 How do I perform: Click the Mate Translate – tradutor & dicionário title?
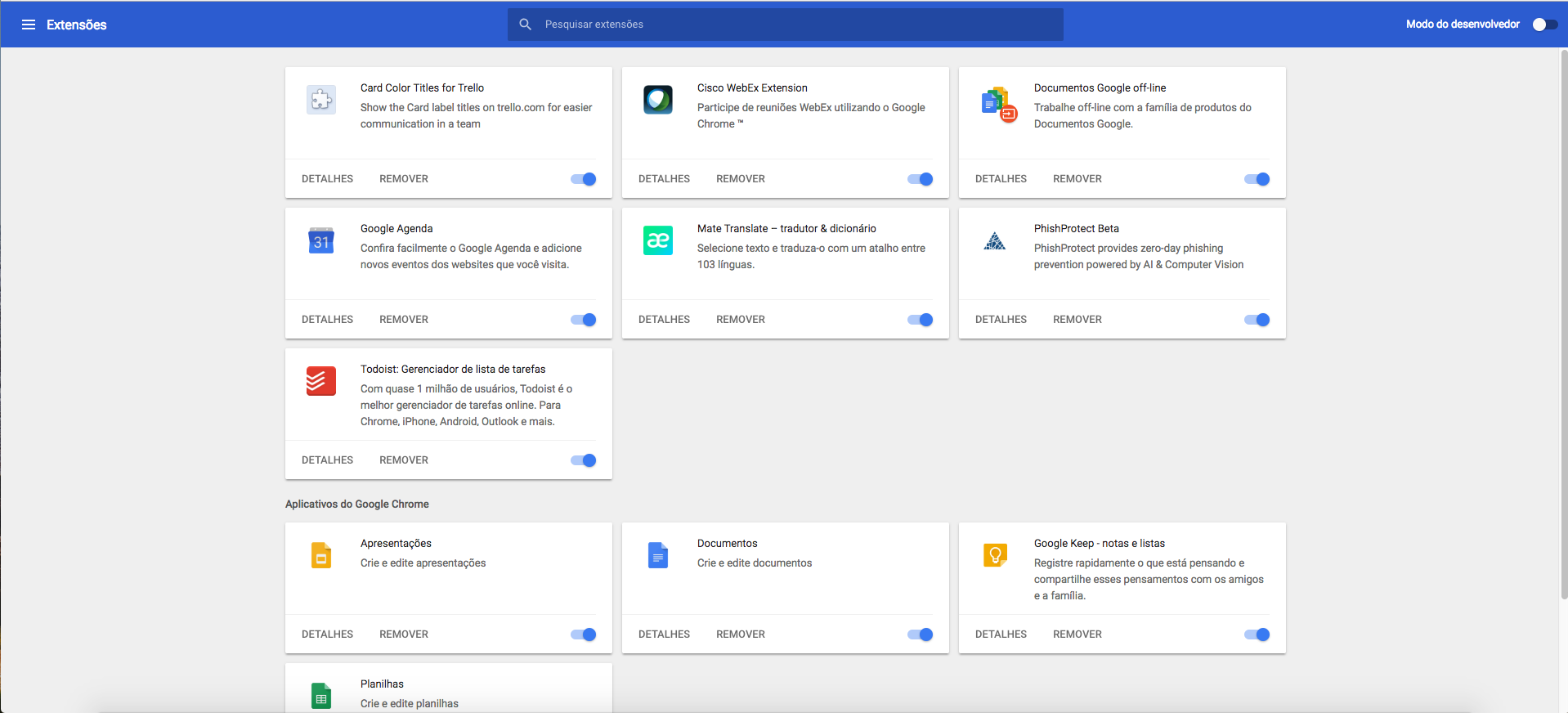(x=786, y=229)
